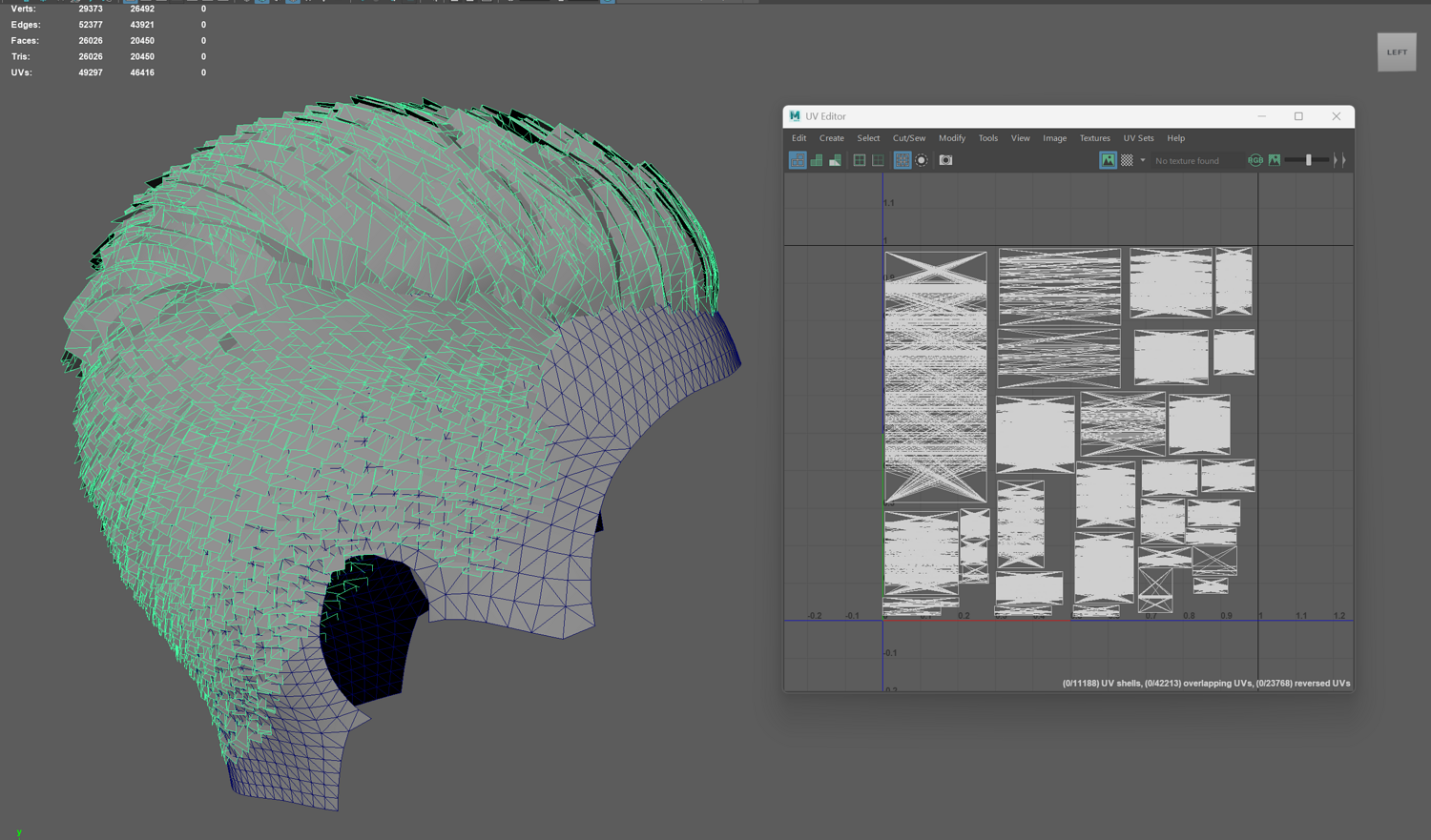Open the texture list dropdown arrow
The width and height of the screenshot is (1431, 840).
[x=1143, y=160]
